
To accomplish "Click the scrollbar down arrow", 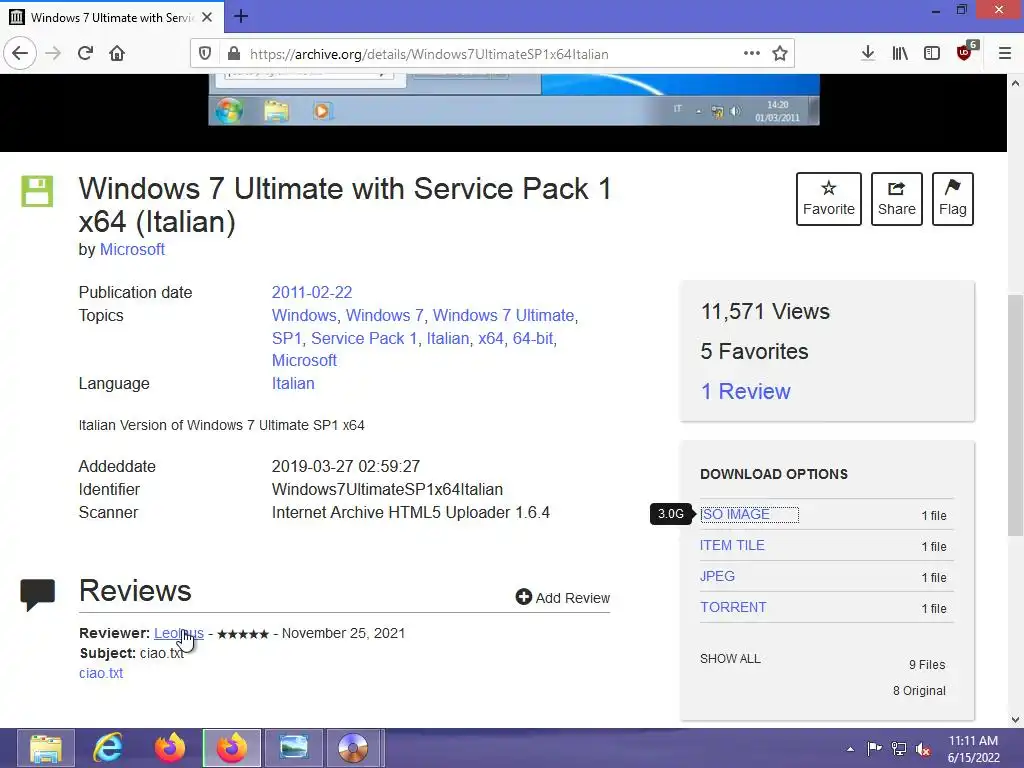I will pyautogui.click(x=1015, y=720).
